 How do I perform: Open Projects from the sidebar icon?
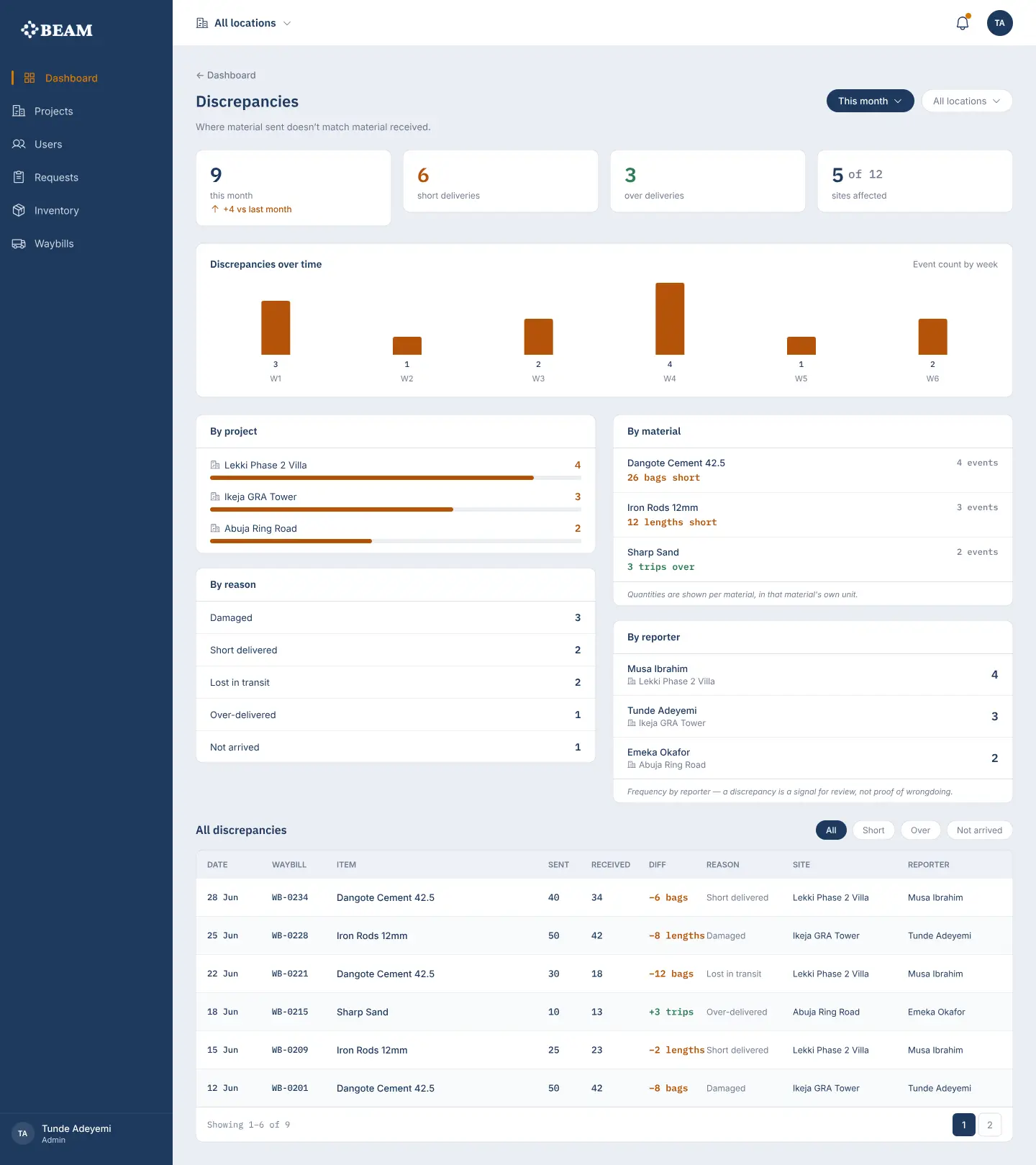coord(19,111)
